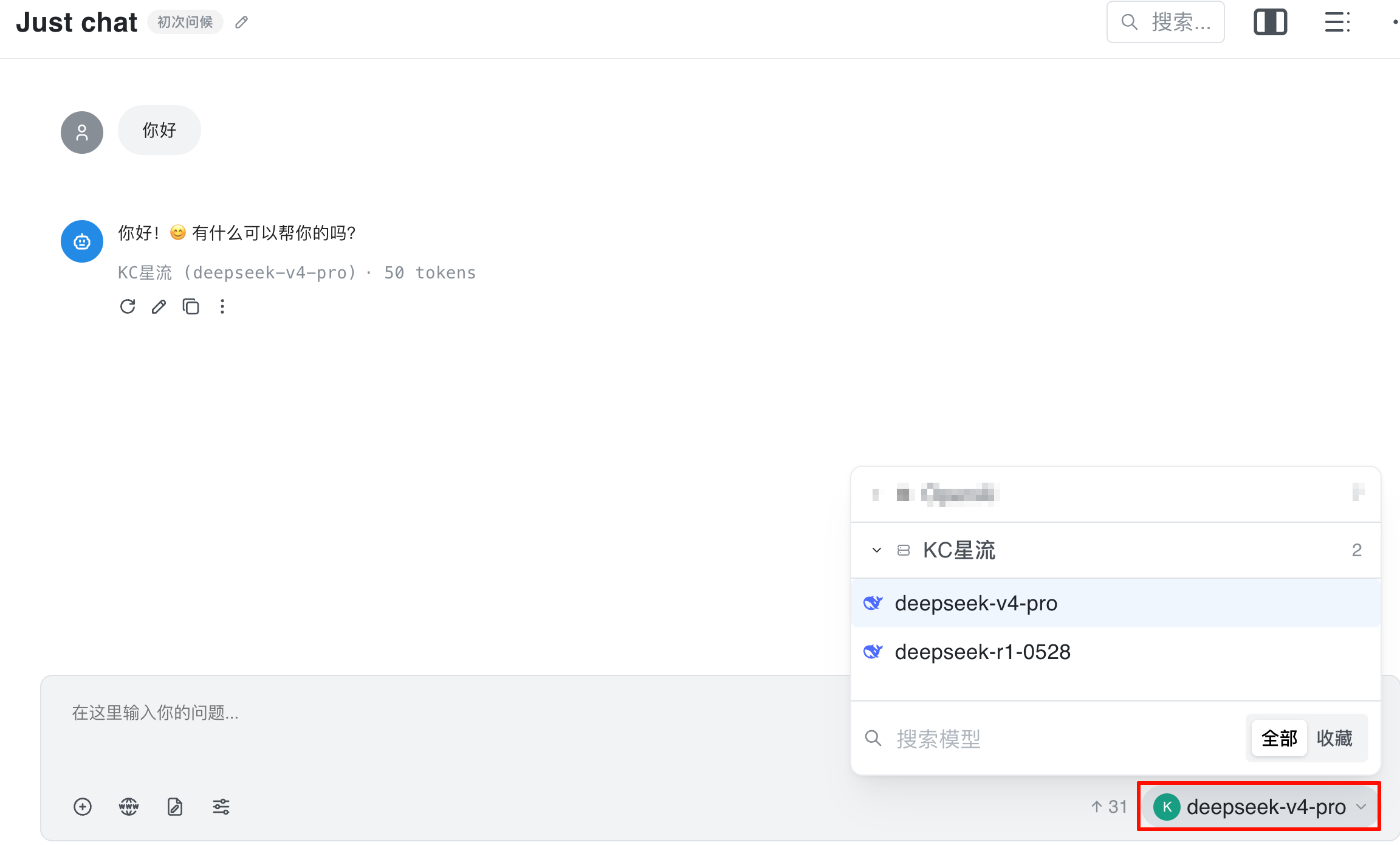Viewport: 1400px width, 845px height.
Task: Open the conversation list menu icon
Action: (x=1337, y=22)
